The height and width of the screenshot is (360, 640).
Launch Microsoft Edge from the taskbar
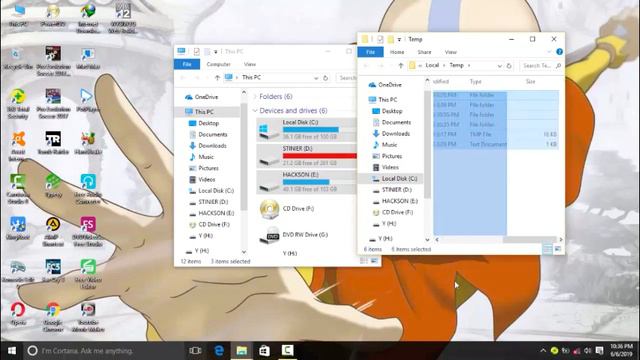click(x=219, y=351)
